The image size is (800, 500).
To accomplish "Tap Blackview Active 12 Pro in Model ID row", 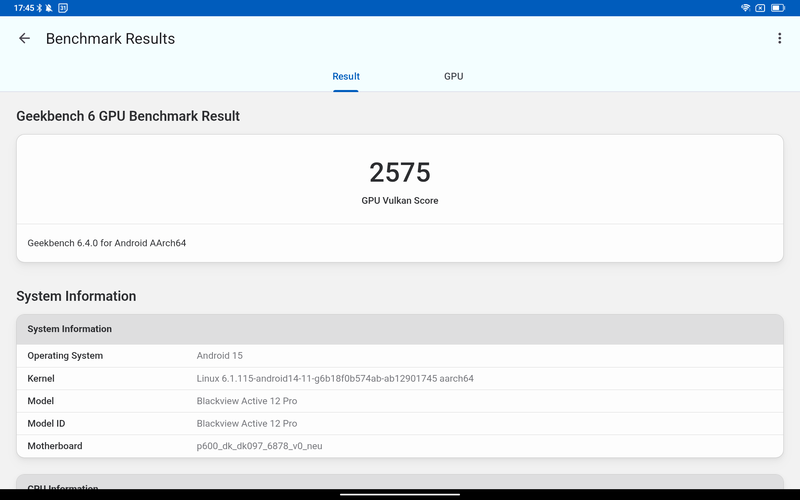I will pos(247,423).
